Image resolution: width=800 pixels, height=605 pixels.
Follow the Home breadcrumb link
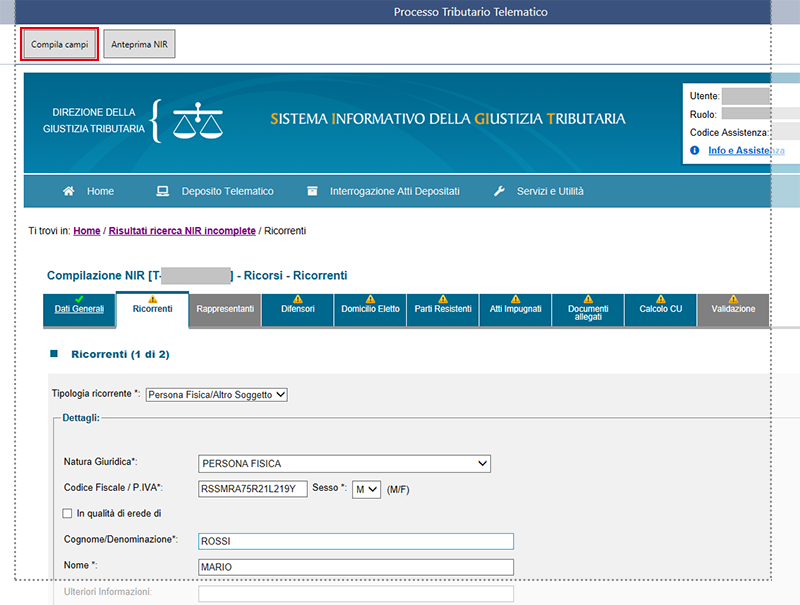87,231
